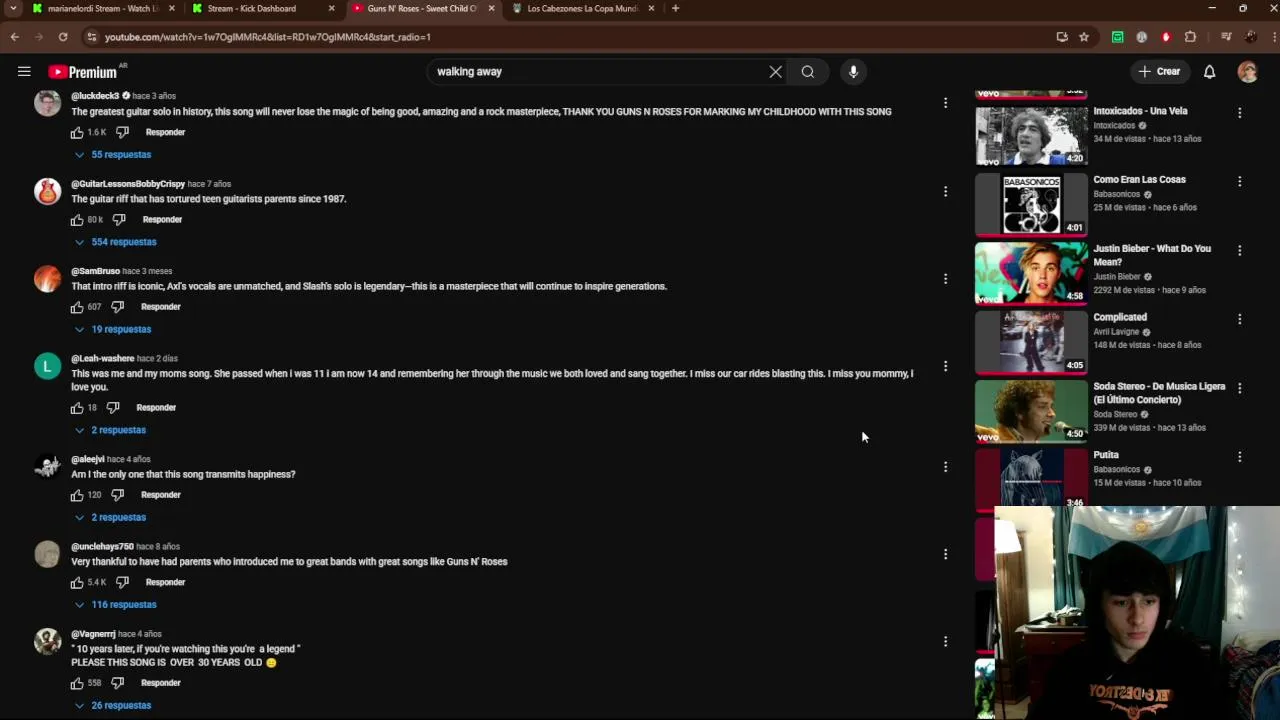Open Babasonicos channel under Putita
This screenshot has height=720, width=1280.
(1117, 469)
